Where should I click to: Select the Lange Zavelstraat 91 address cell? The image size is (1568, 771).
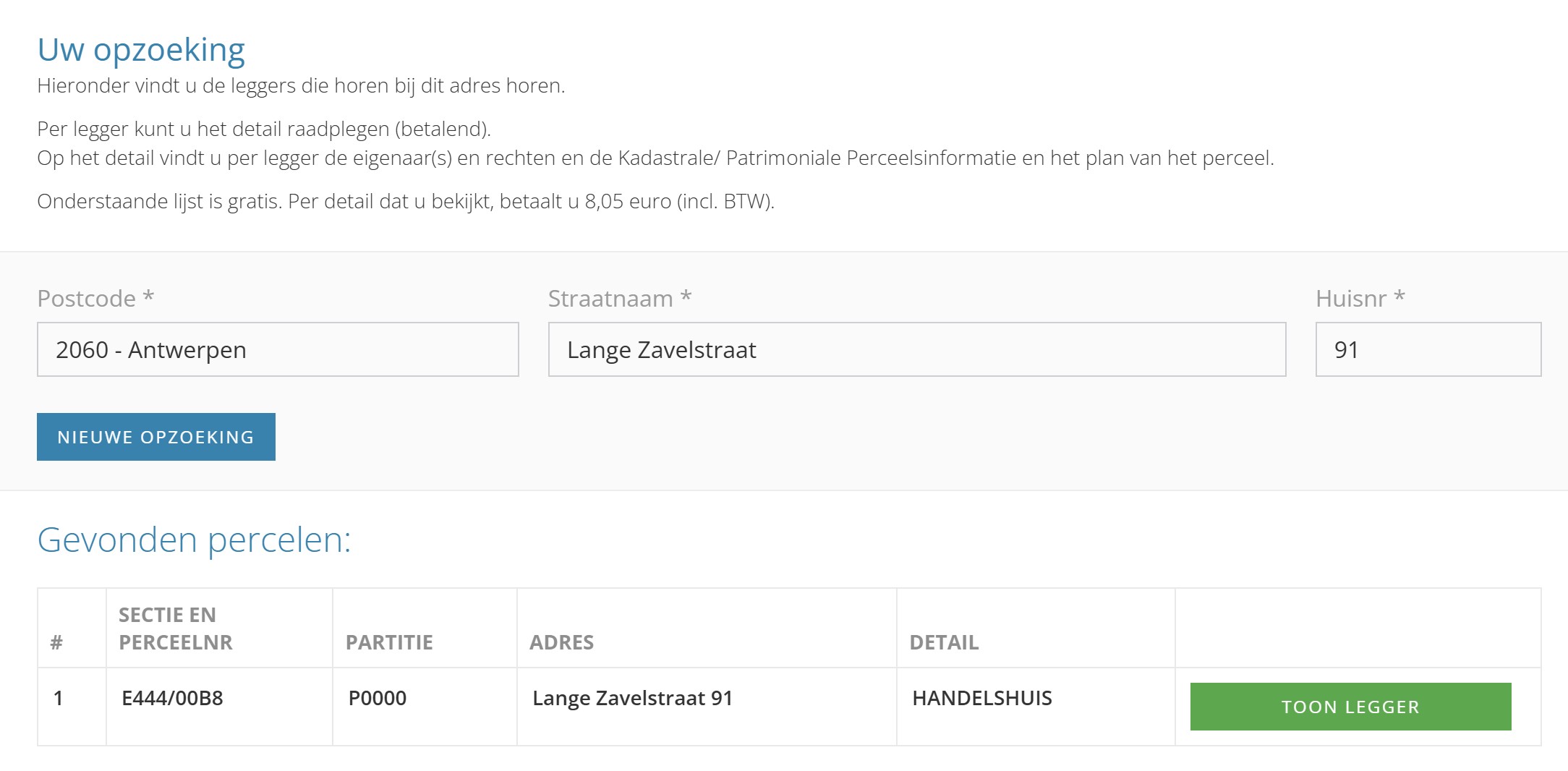[x=632, y=698]
